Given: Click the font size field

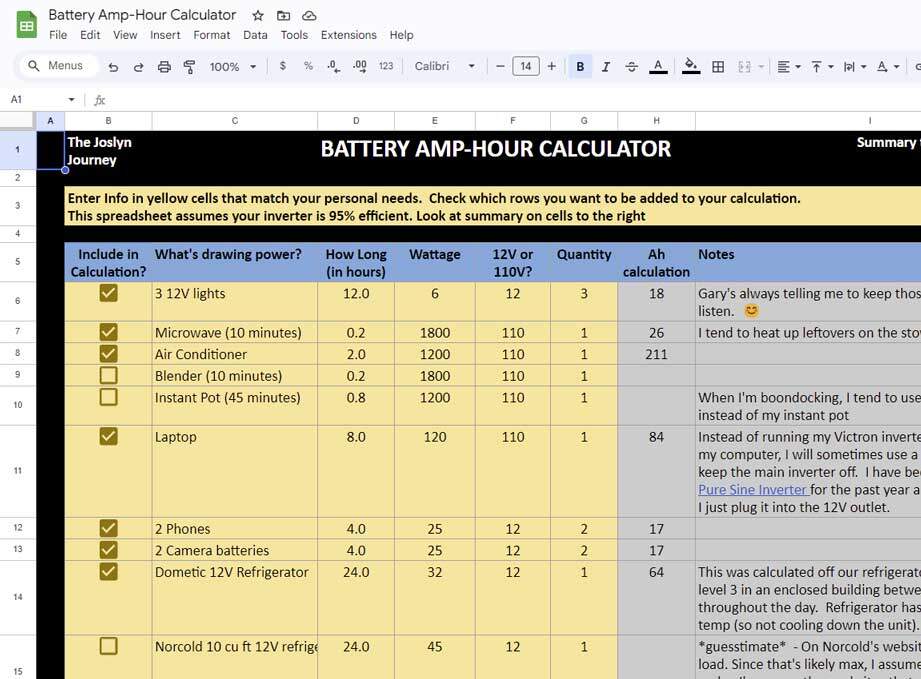Looking at the screenshot, I should click(526, 66).
